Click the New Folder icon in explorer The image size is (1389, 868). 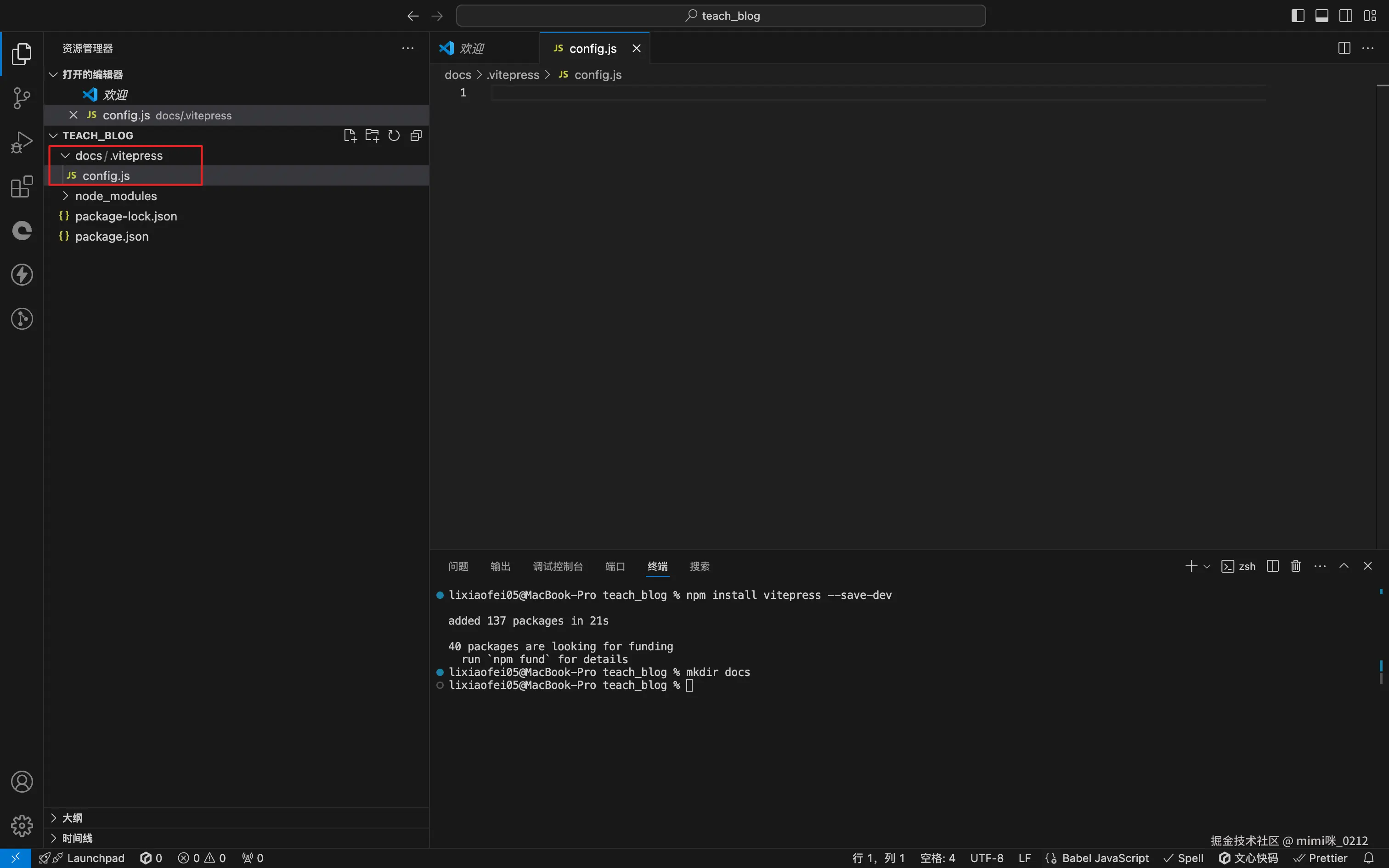point(372,135)
